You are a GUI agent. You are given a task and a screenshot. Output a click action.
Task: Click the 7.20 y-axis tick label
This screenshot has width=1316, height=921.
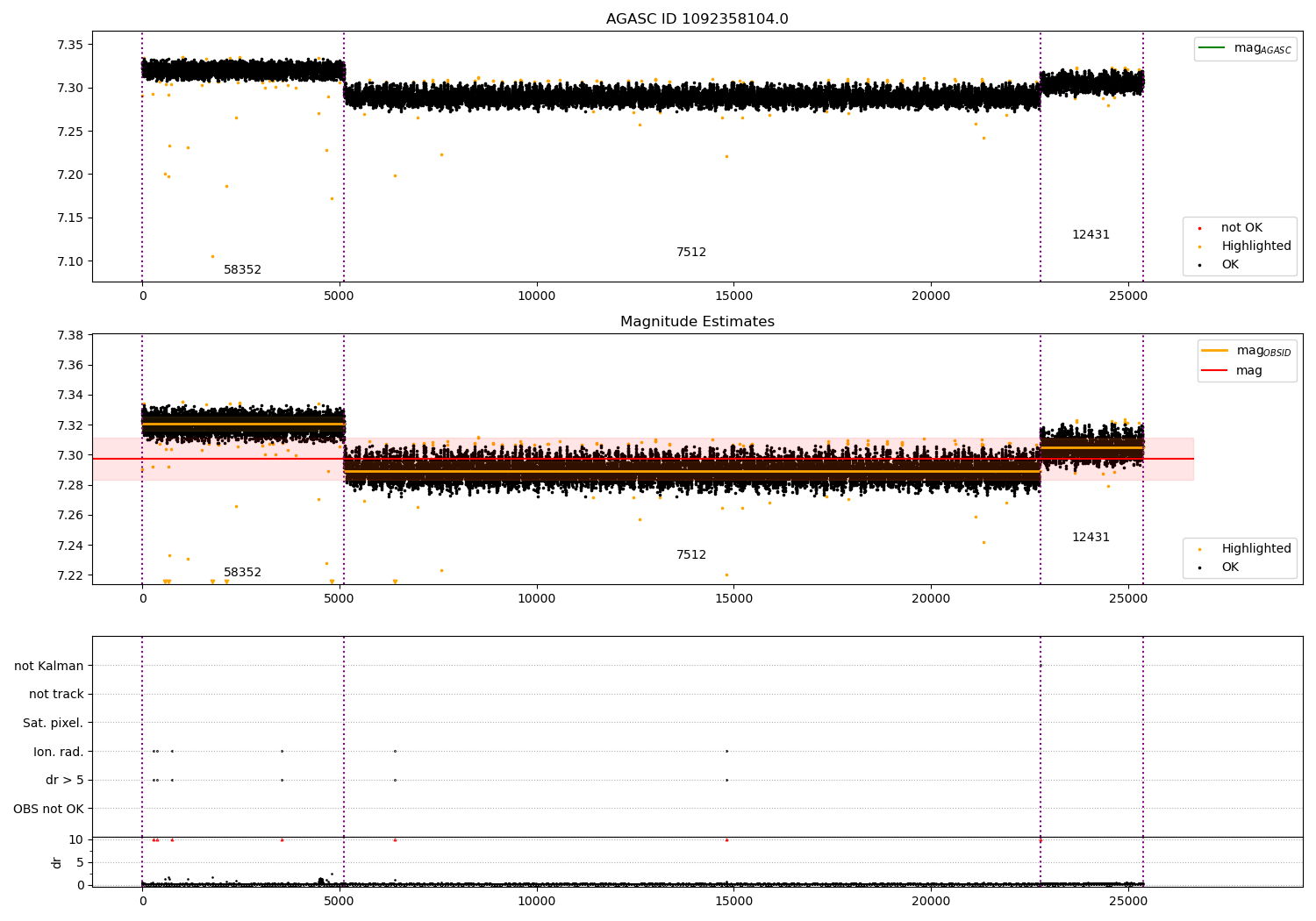point(69,175)
